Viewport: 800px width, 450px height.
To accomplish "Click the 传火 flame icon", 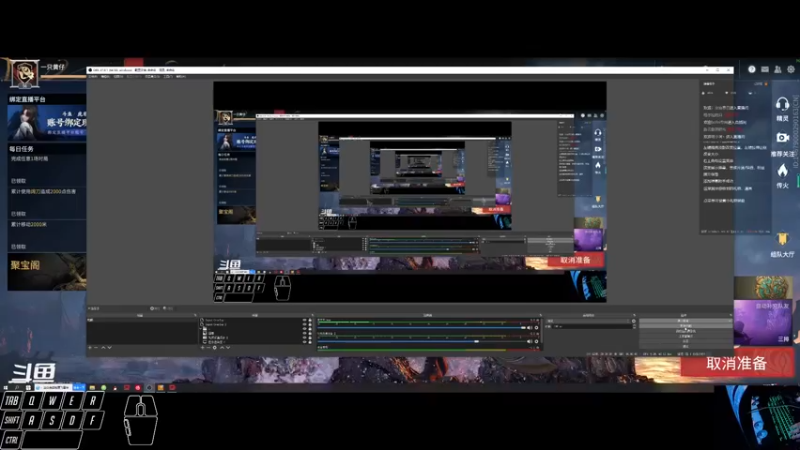I will coord(782,170).
